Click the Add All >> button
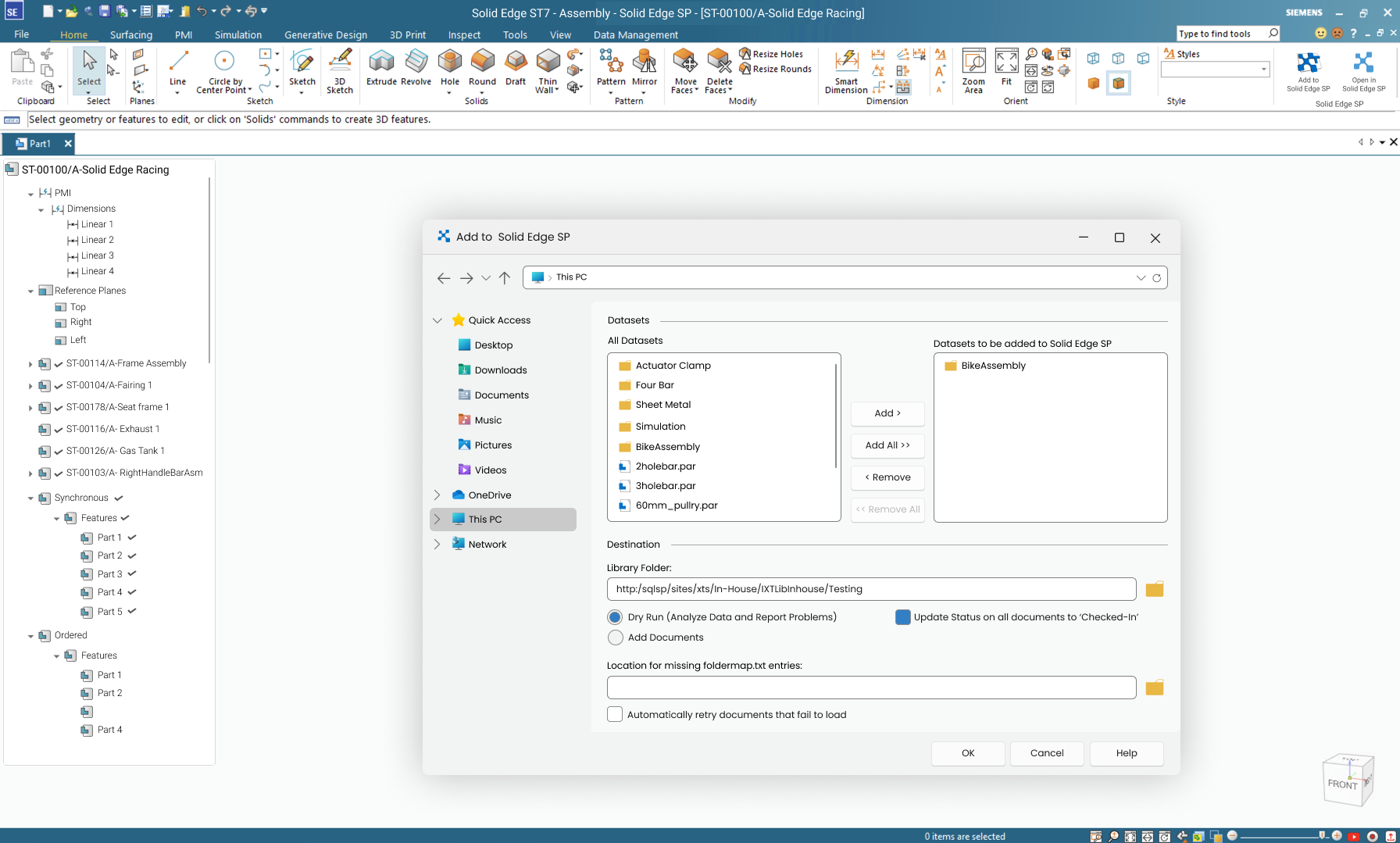This screenshot has height=843, width=1400. [x=887, y=445]
